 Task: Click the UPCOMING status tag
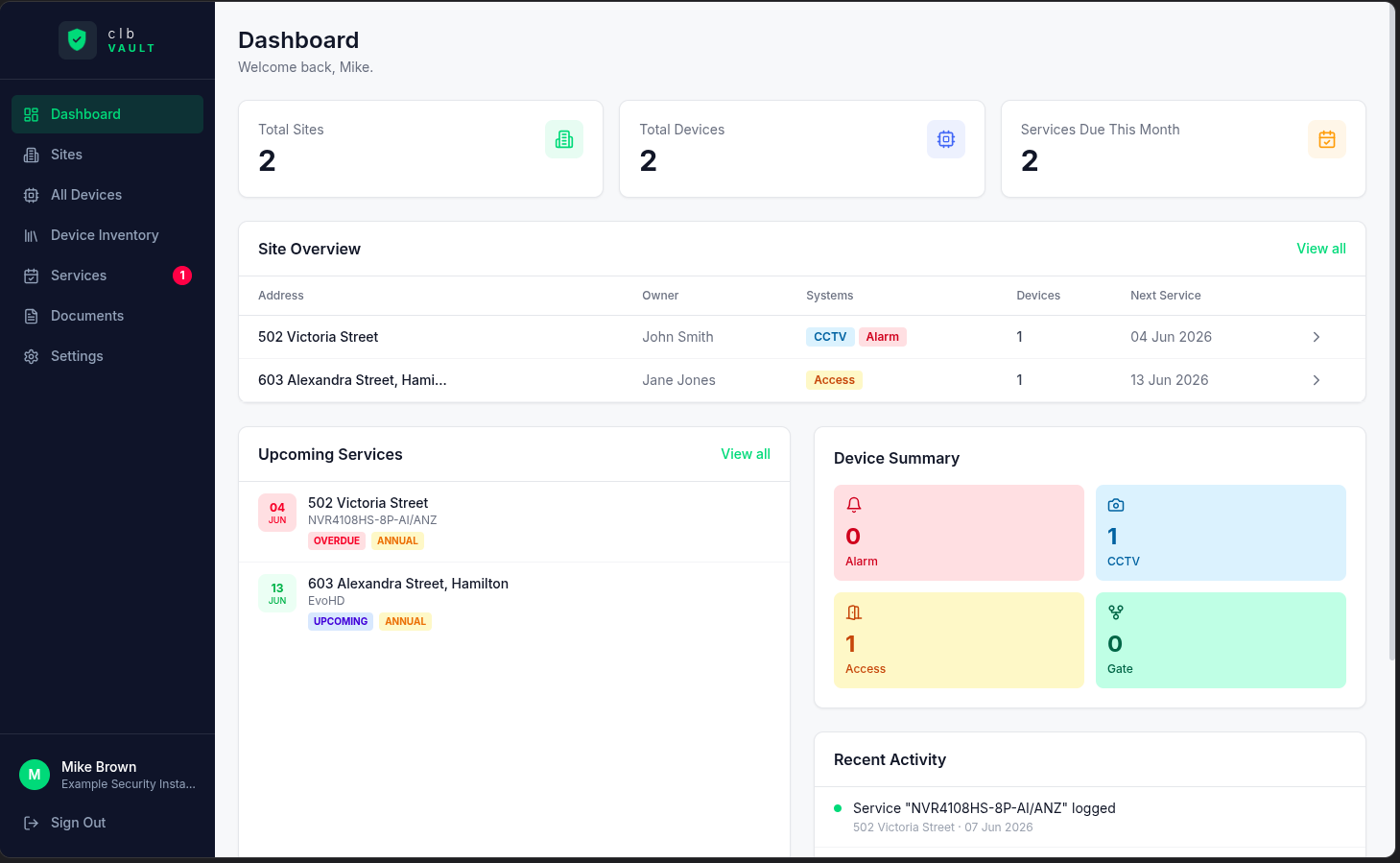341,621
